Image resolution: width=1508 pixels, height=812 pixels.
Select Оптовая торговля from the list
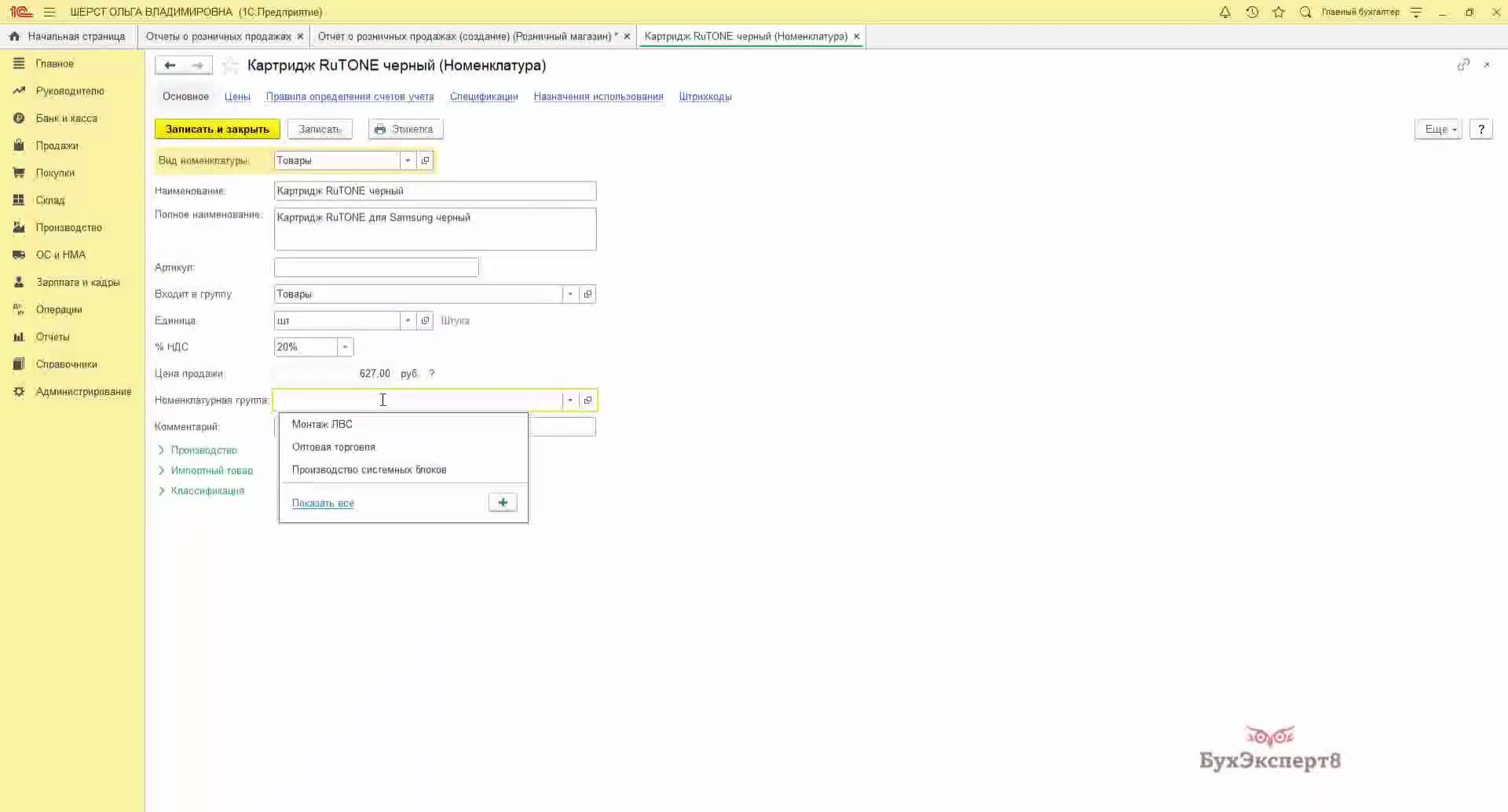pos(403,447)
